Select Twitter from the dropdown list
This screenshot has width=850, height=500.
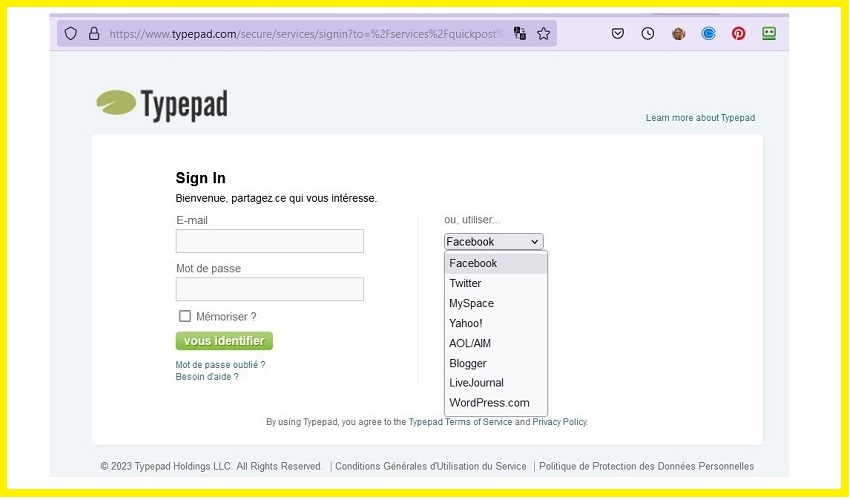point(465,283)
